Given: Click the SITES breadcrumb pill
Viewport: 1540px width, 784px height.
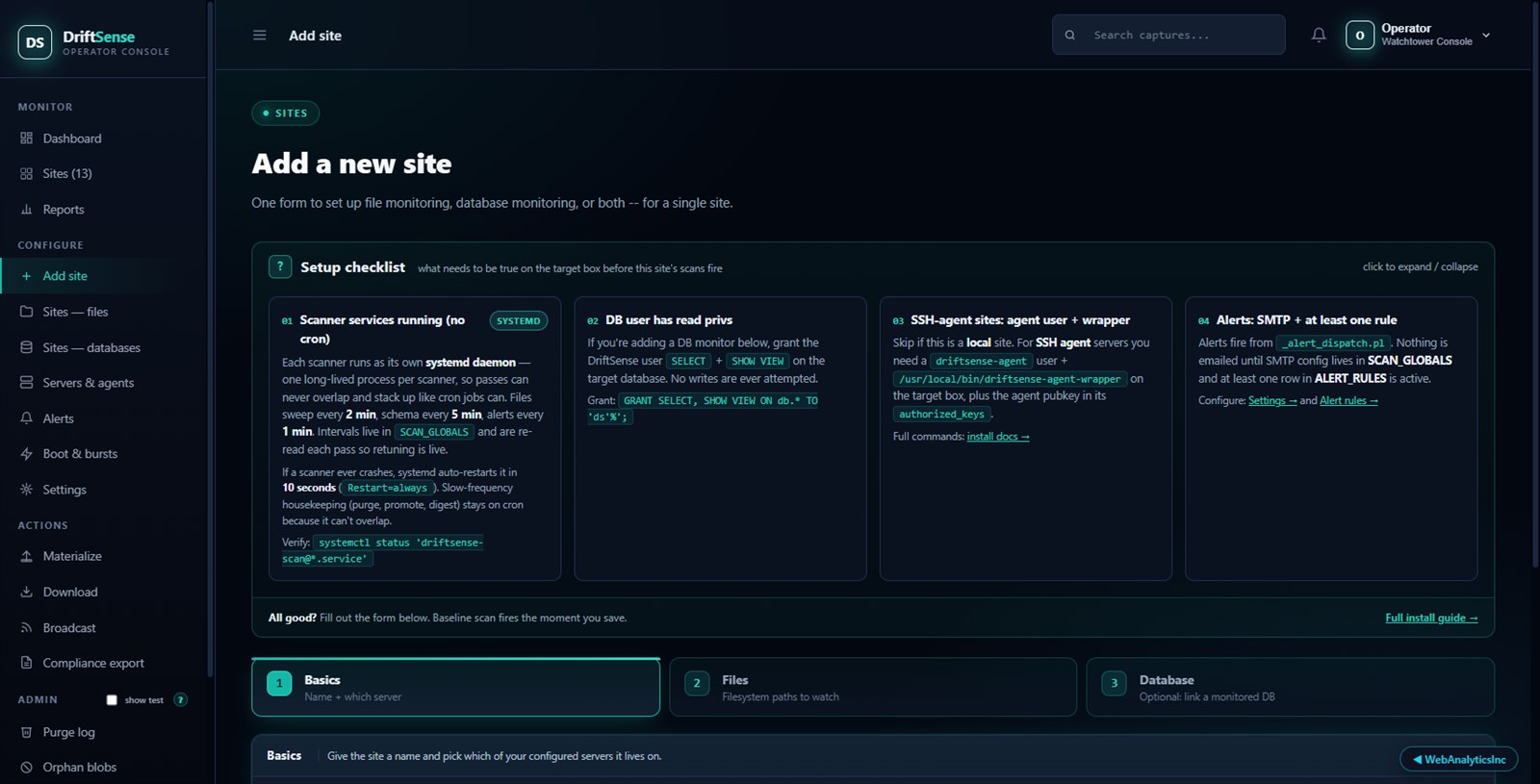Looking at the screenshot, I should [285, 114].
